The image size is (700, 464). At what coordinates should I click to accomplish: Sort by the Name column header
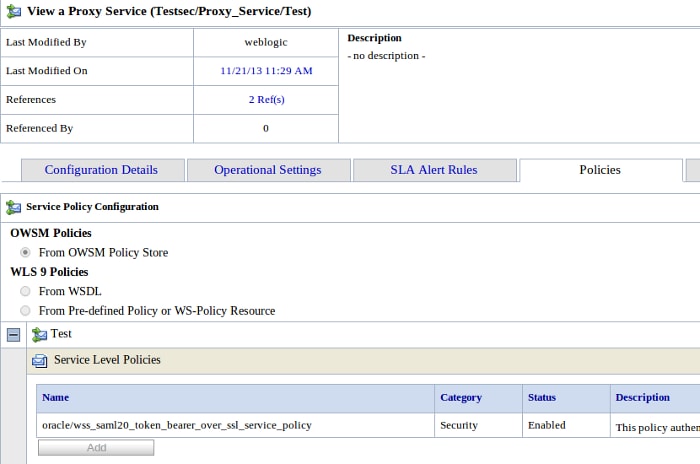(56, 398)
